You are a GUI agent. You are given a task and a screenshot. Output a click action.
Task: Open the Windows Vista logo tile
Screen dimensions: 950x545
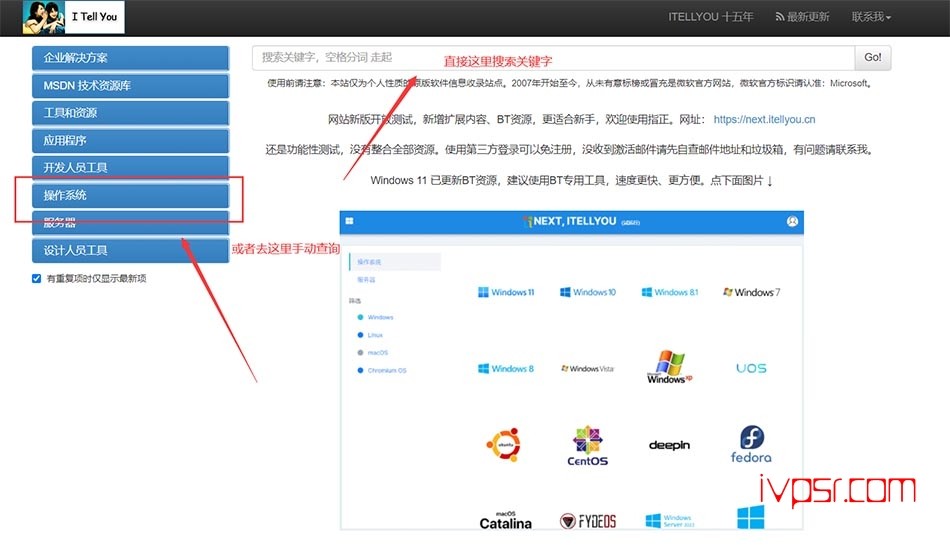588,368
